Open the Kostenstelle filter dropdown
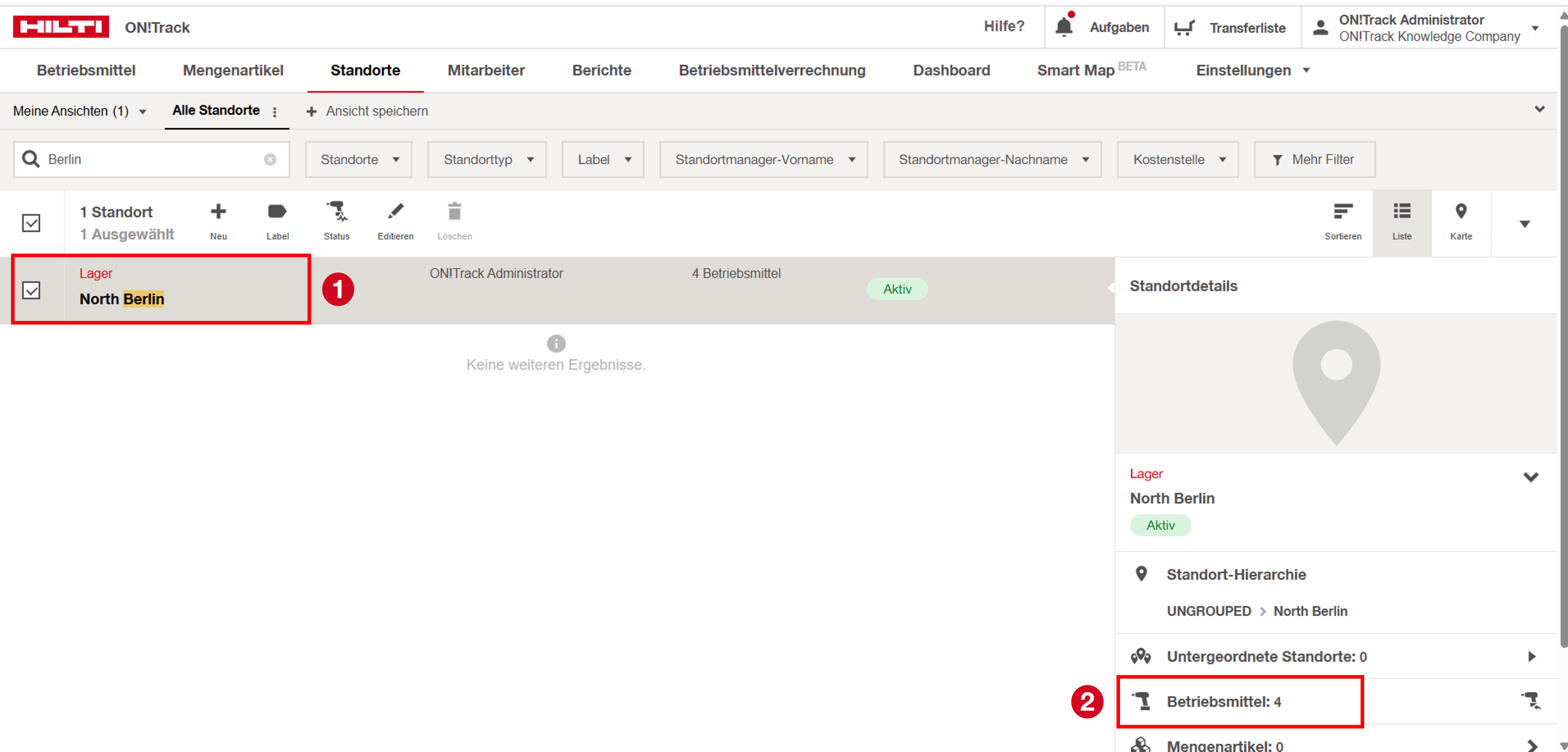 coord(1177,159)
